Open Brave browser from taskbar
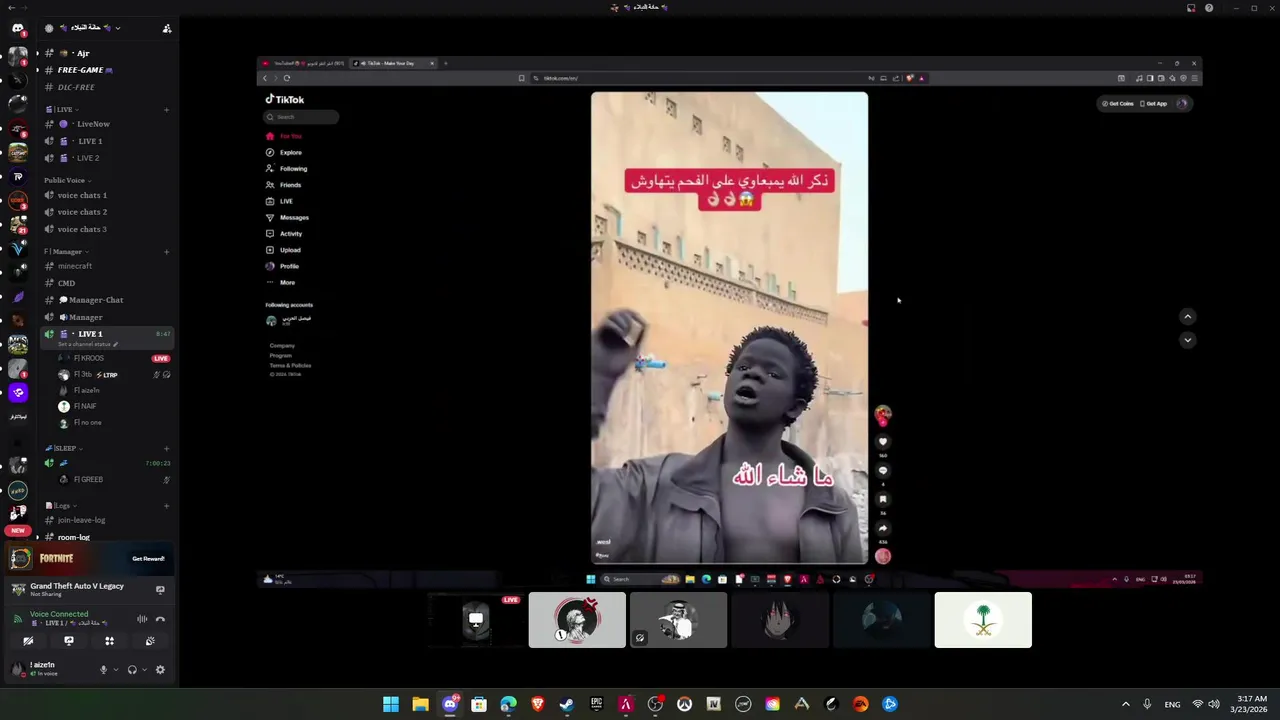 tap(538, 704)
